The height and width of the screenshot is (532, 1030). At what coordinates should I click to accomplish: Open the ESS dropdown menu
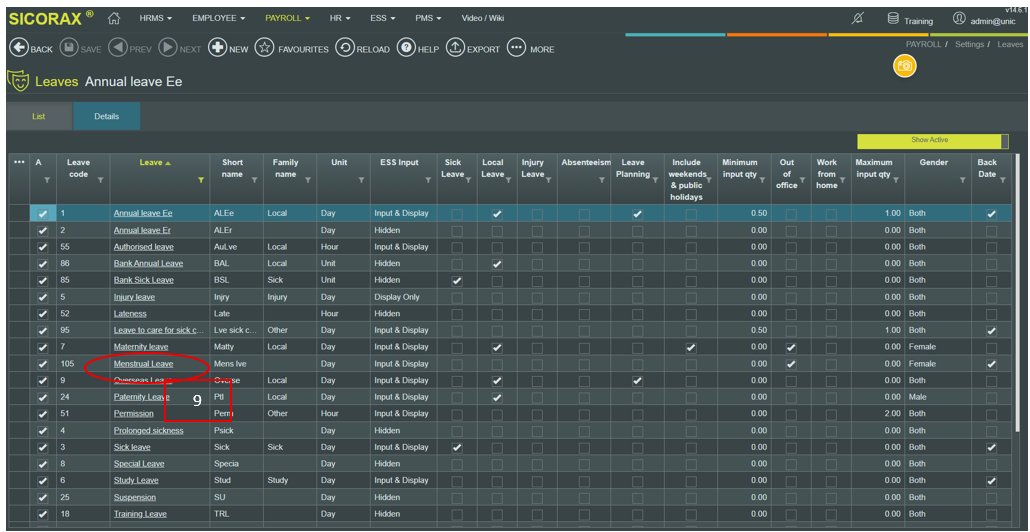382,18
